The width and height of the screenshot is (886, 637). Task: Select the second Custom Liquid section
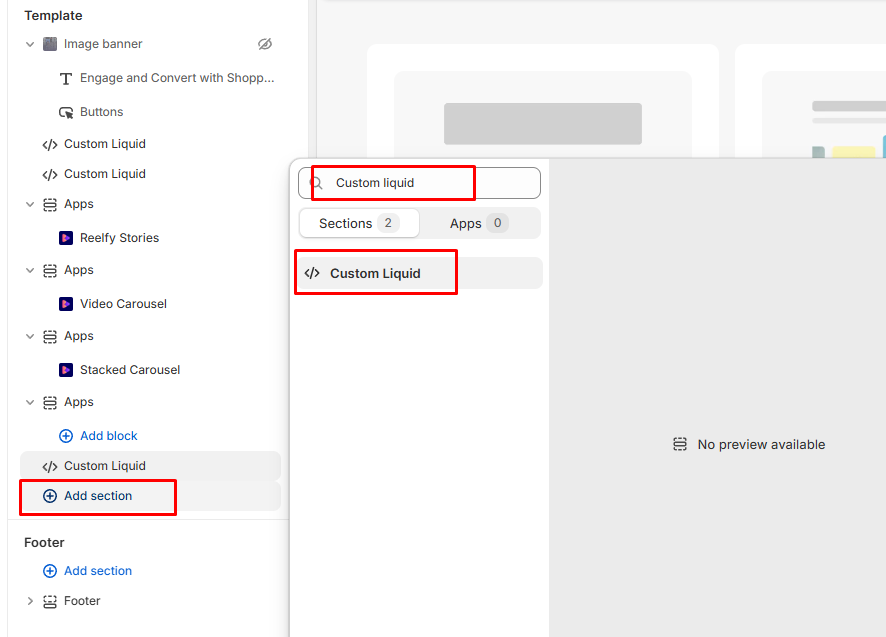pos(105,174)
